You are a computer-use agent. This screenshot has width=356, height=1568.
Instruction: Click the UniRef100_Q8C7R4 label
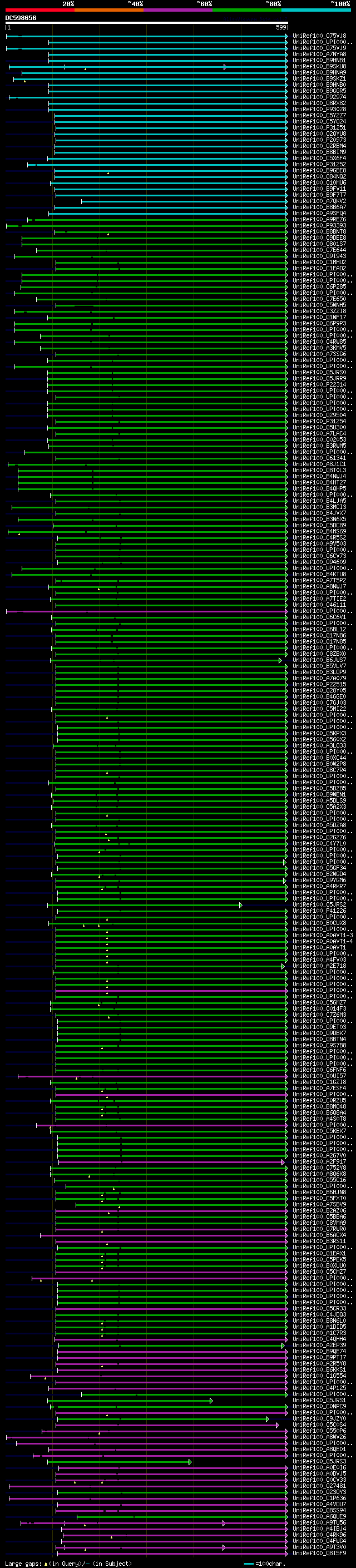pos(319,770)
